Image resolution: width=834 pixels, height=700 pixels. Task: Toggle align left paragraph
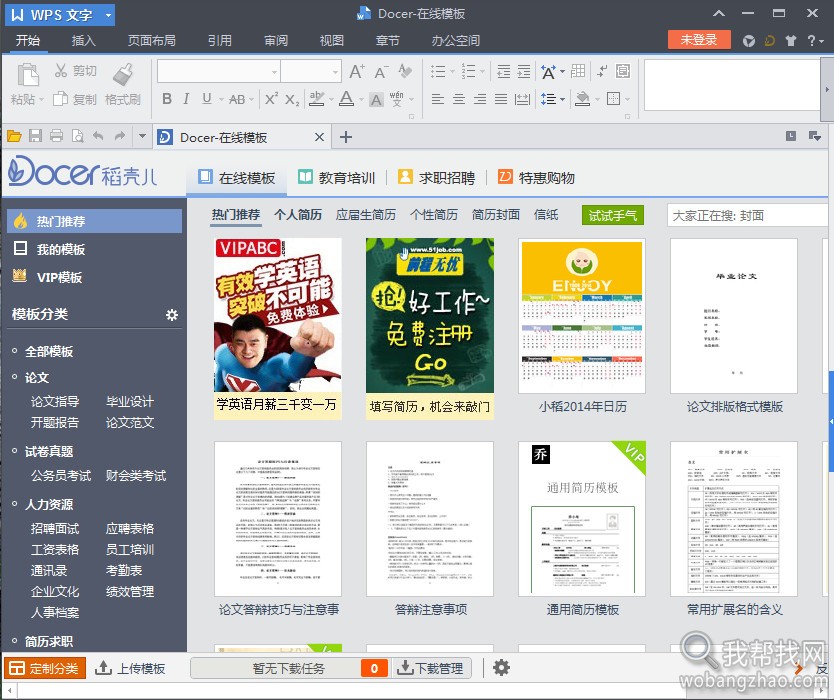[x=438, y=99]
